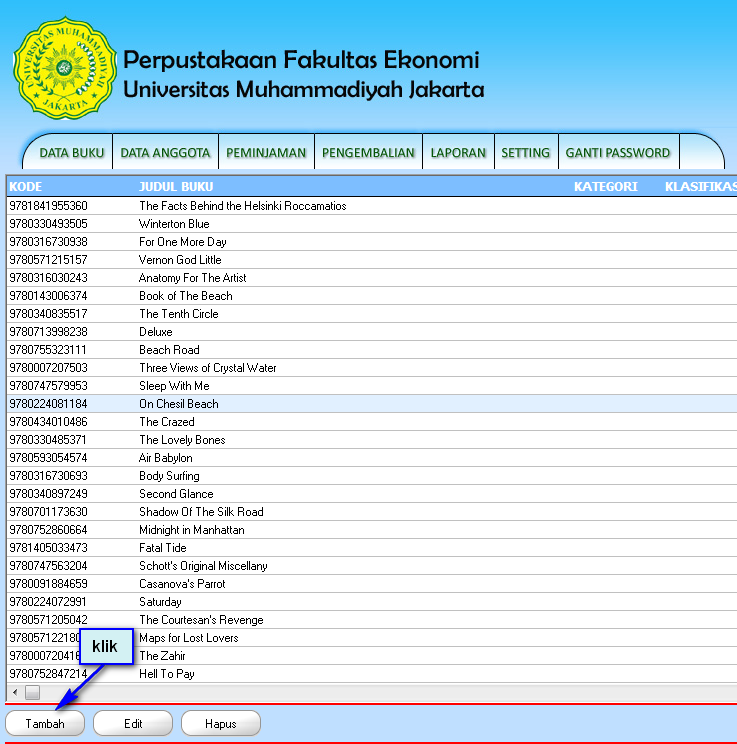Select Maps for Lost Lovers row
The width and height of the screenshot is (737, 744).
(x=372, y=639)
